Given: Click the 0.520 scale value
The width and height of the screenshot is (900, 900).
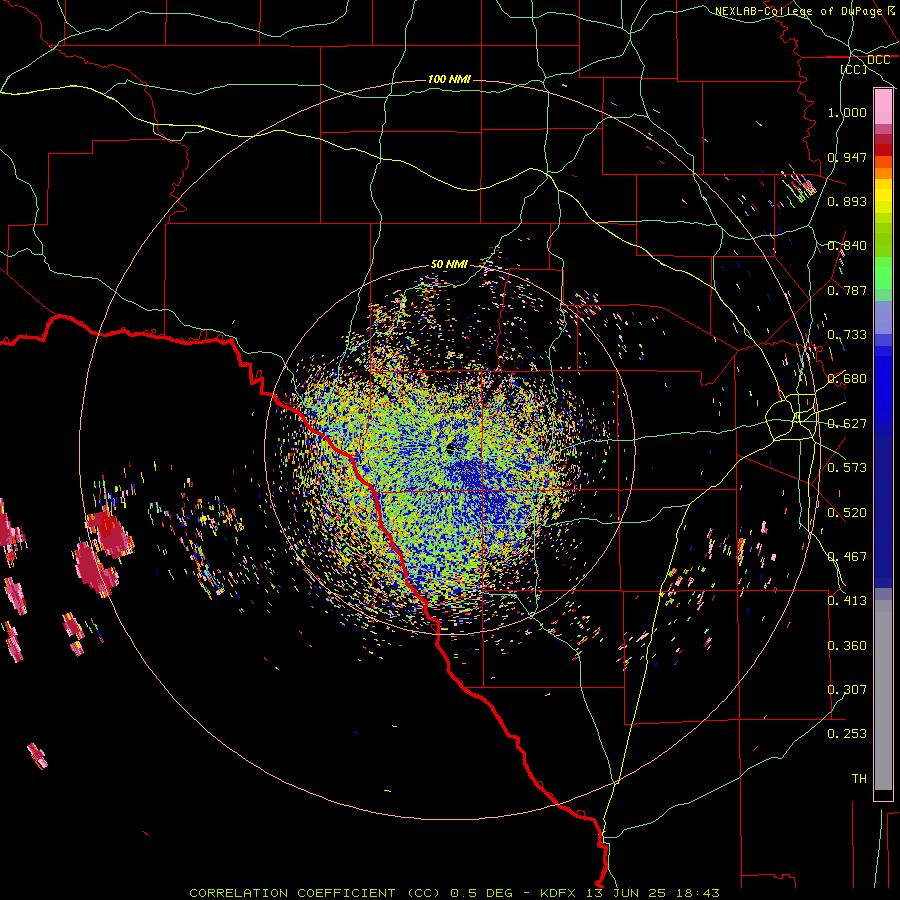Looking at the screenshot, I should coord(847,513).
